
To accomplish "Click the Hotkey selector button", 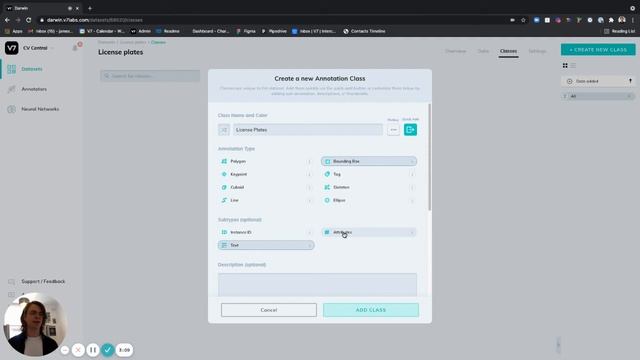I will point(393,130).
